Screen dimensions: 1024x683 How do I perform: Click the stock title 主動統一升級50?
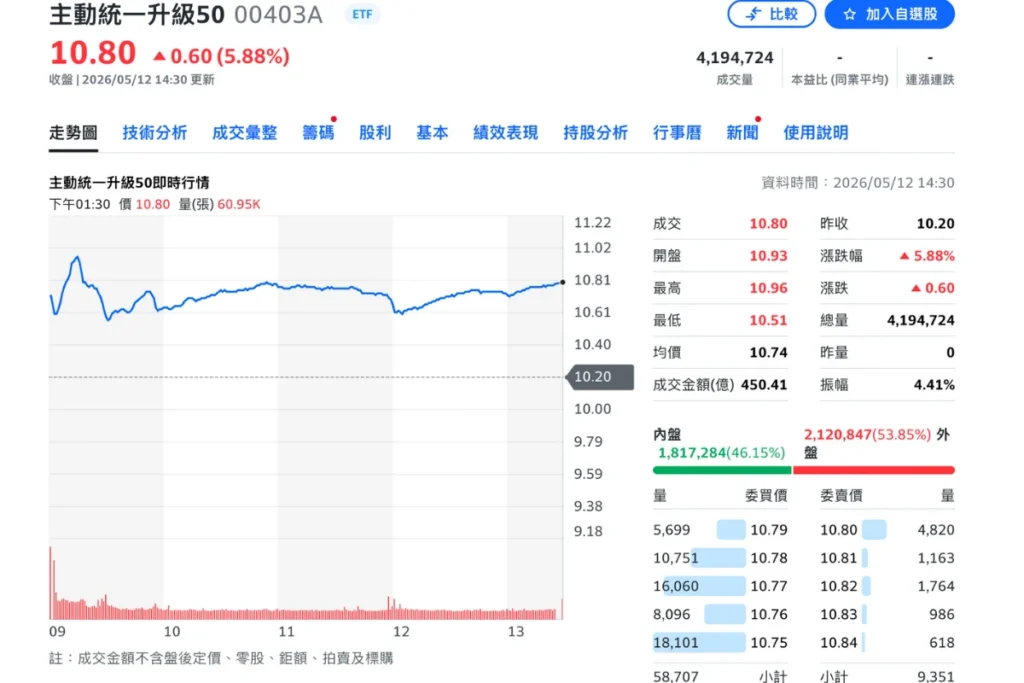(136, 14)
